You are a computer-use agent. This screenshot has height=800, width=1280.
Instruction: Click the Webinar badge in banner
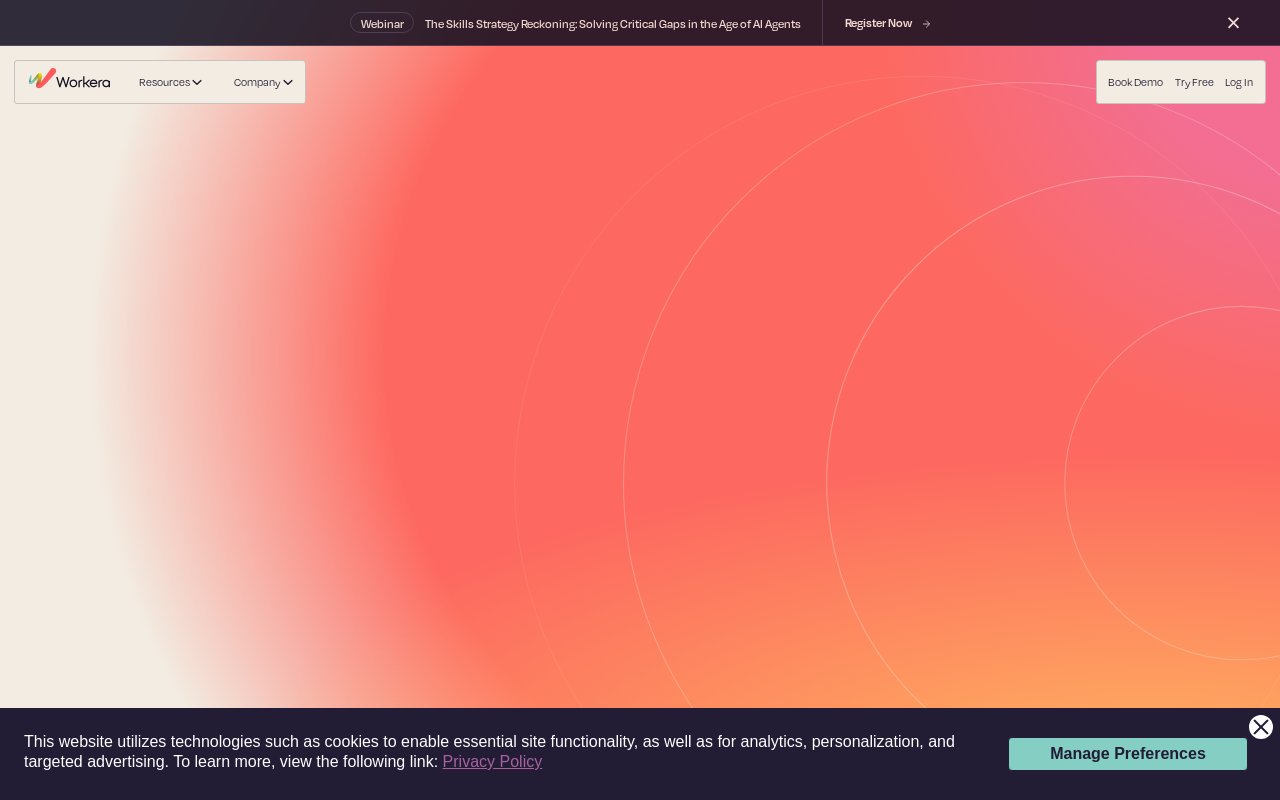point(382,23)
